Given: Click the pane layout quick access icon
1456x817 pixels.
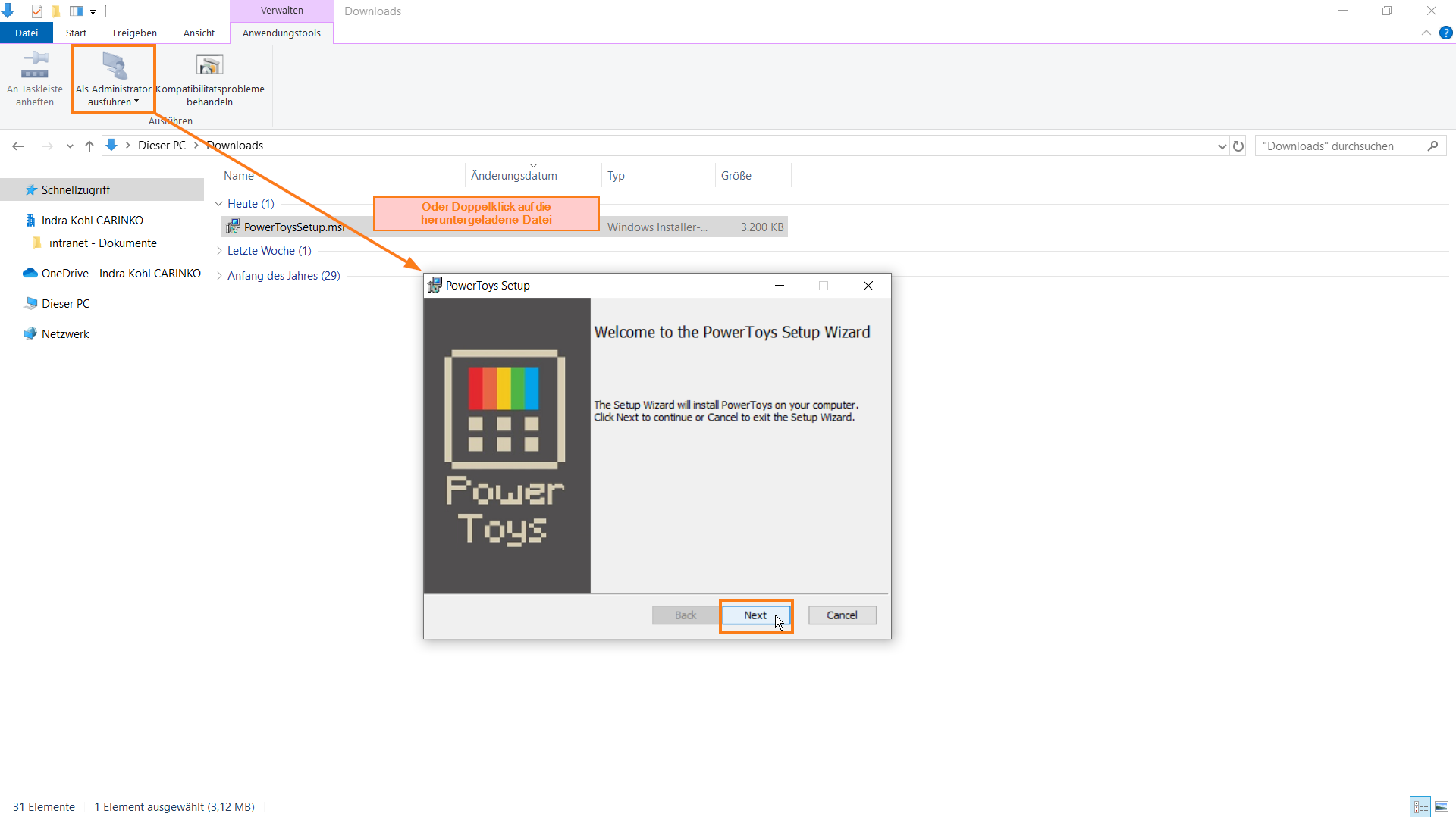Looking at the screenshot, I should tap(77, 11).
